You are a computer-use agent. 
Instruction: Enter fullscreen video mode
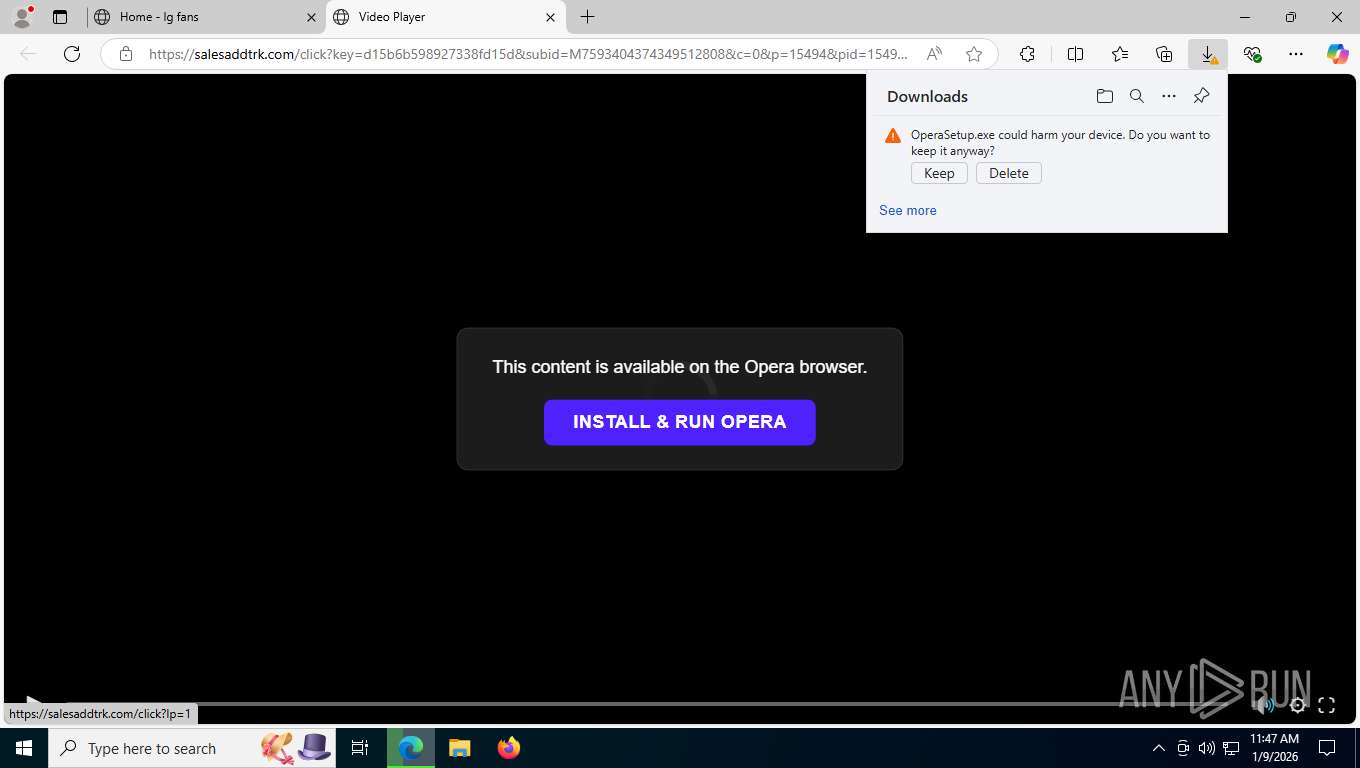click(x=1326, y=705)
